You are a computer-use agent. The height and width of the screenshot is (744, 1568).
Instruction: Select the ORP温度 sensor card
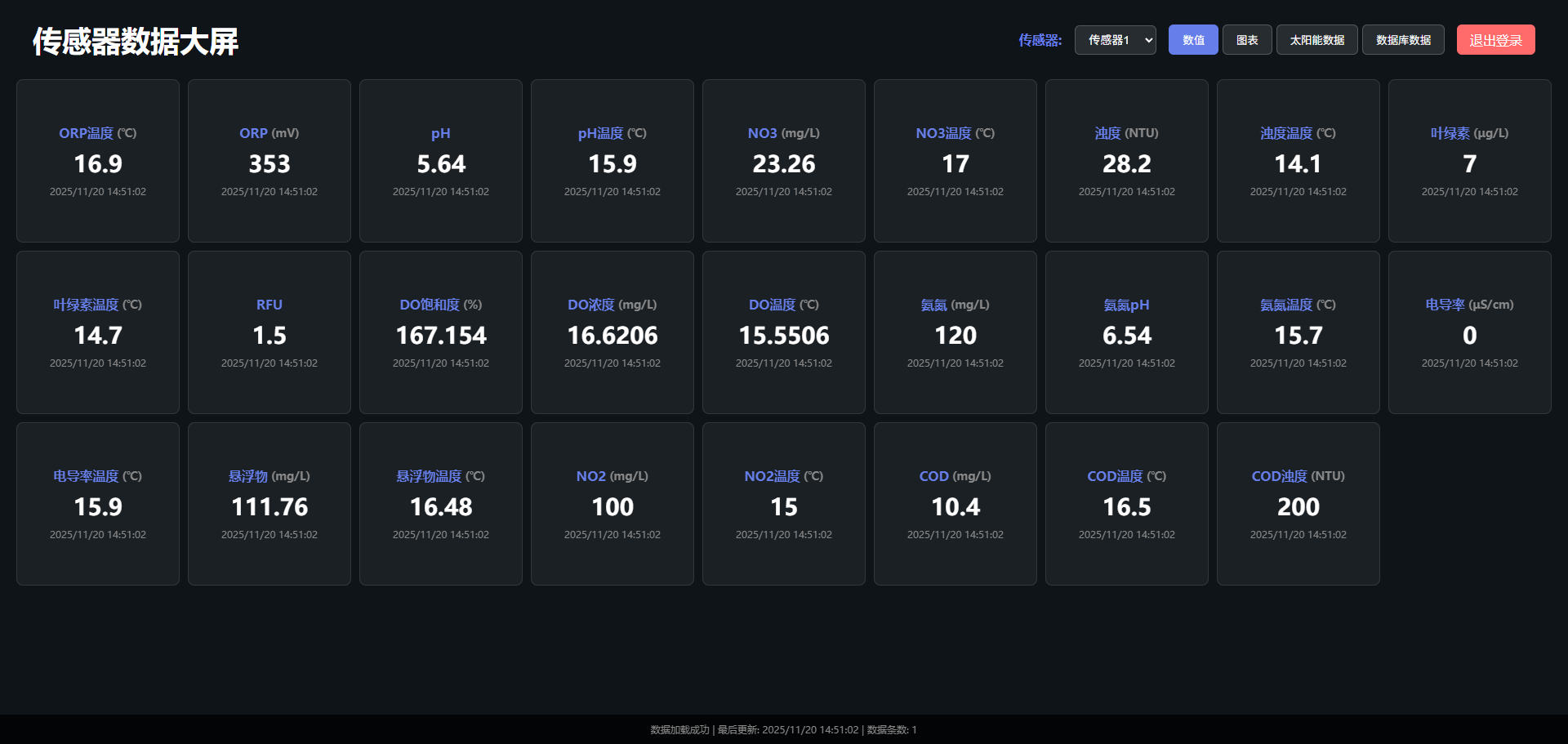pyautogui.click(x=98, y=161)
